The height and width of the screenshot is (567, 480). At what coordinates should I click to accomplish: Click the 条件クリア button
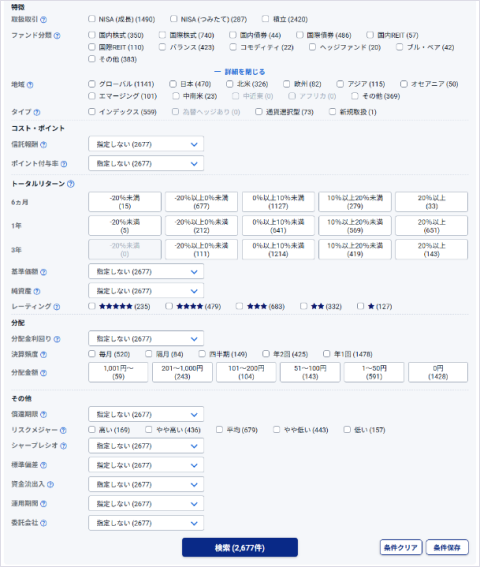(x=401, y=547)
